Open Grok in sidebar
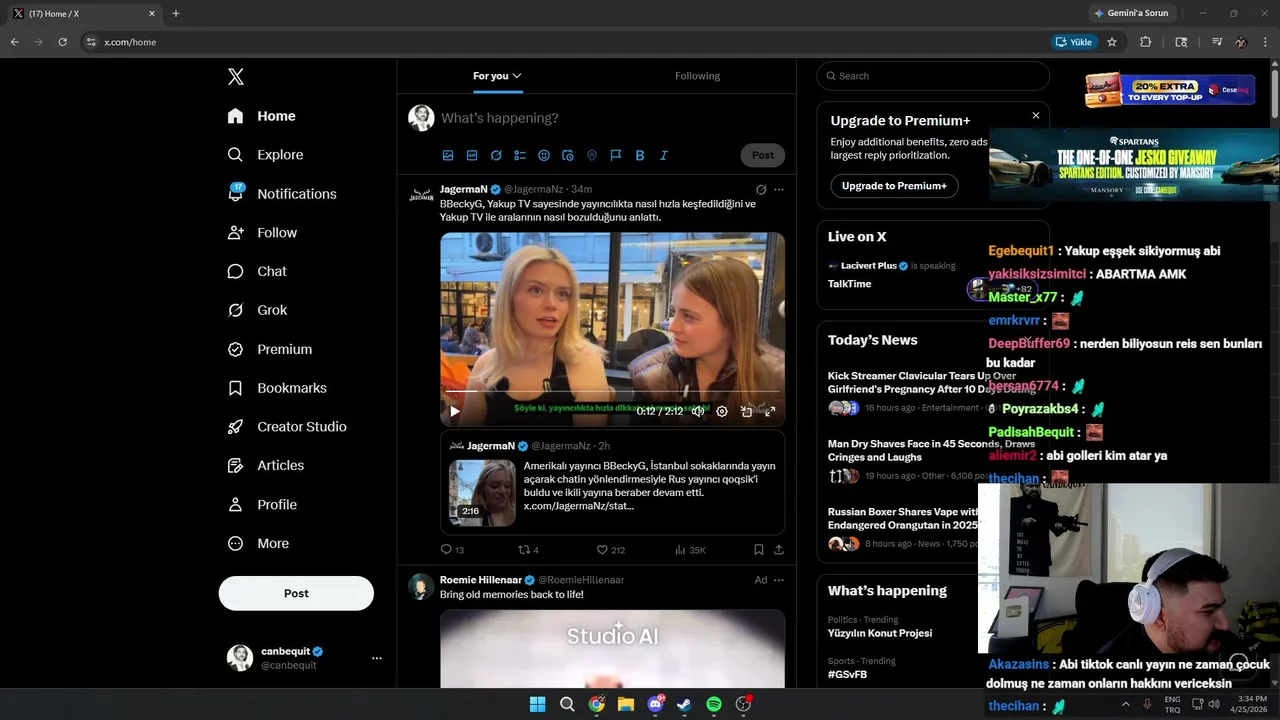Screen dimensions: 1280x720 [257, 310]
